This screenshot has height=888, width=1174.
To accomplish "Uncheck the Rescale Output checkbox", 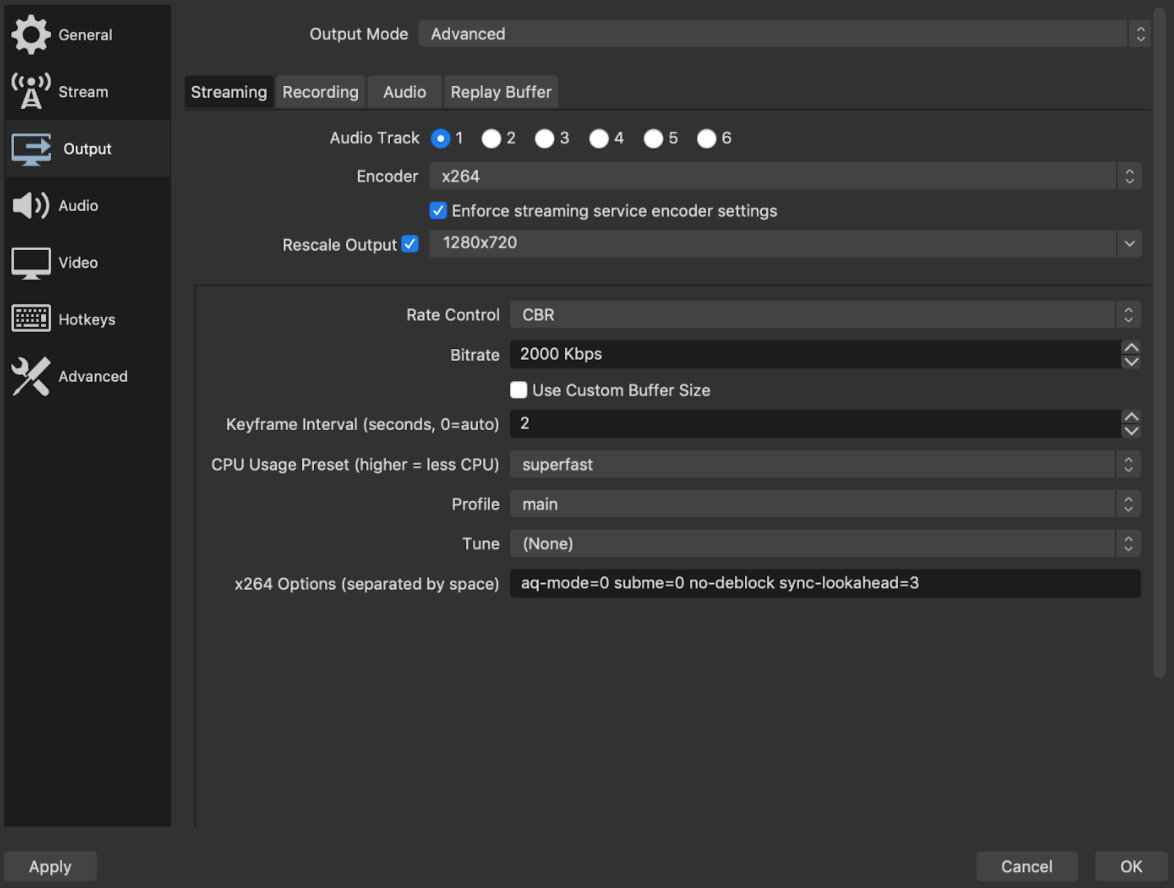I will coord(410,244).
